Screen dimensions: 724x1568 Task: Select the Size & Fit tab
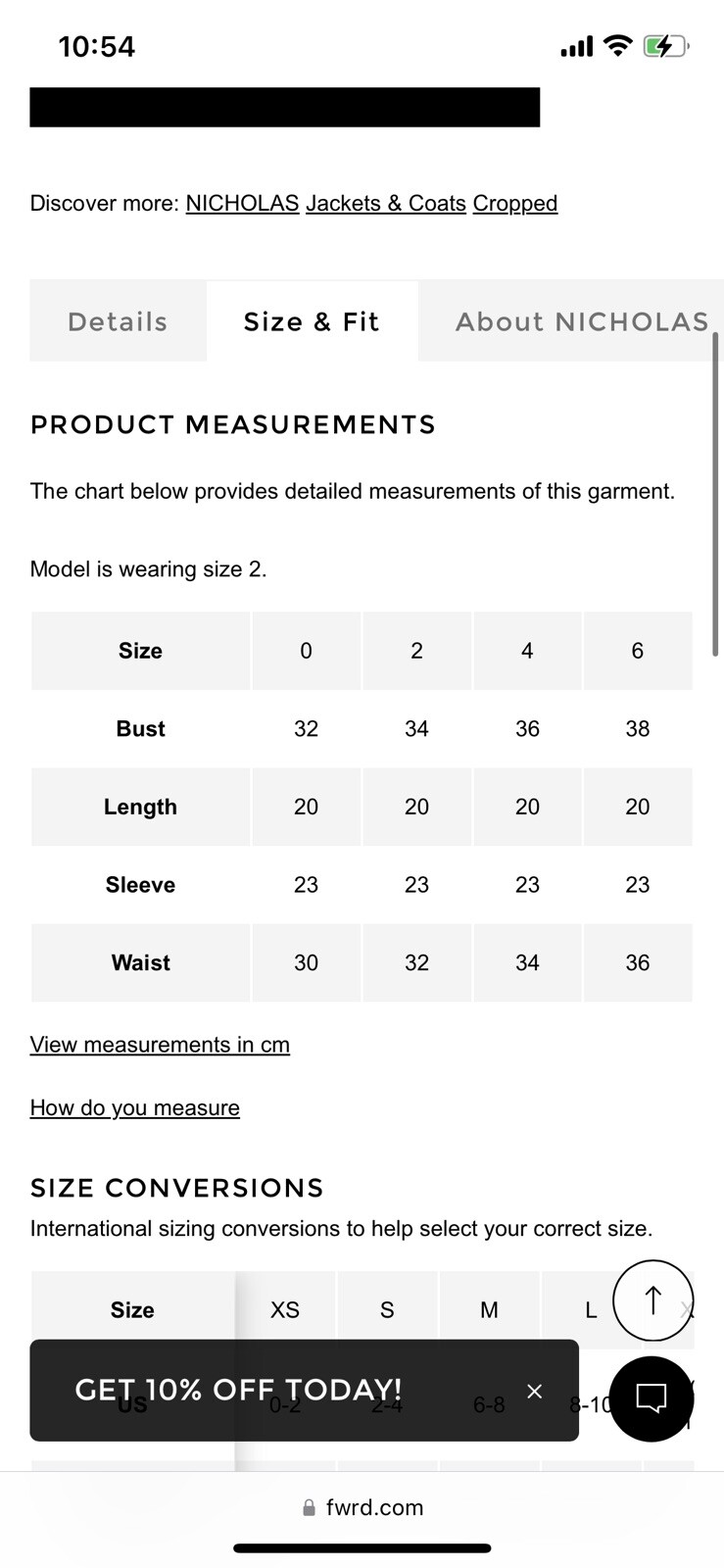312,321
